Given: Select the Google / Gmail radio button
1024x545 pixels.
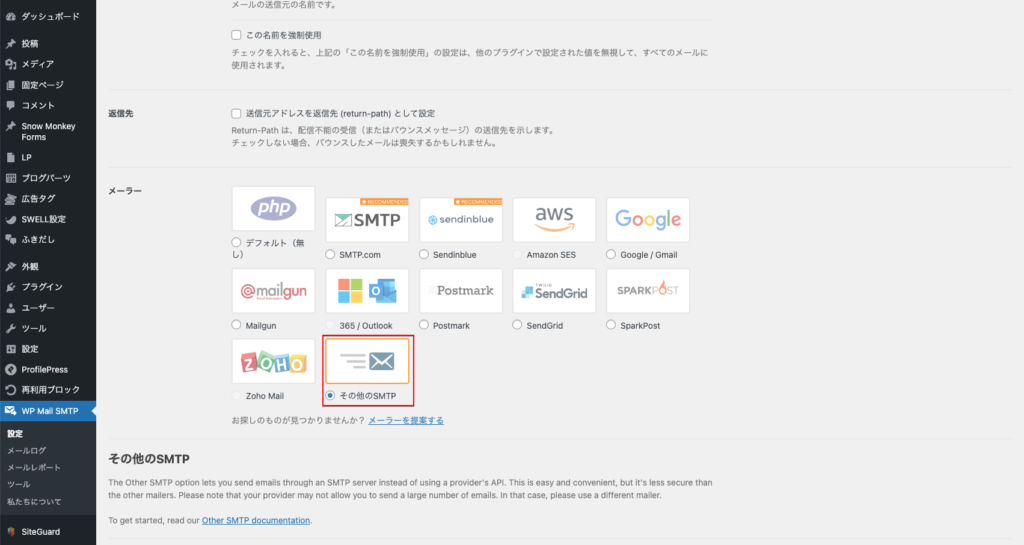Looking at the screenshot, I should [611, 255].
